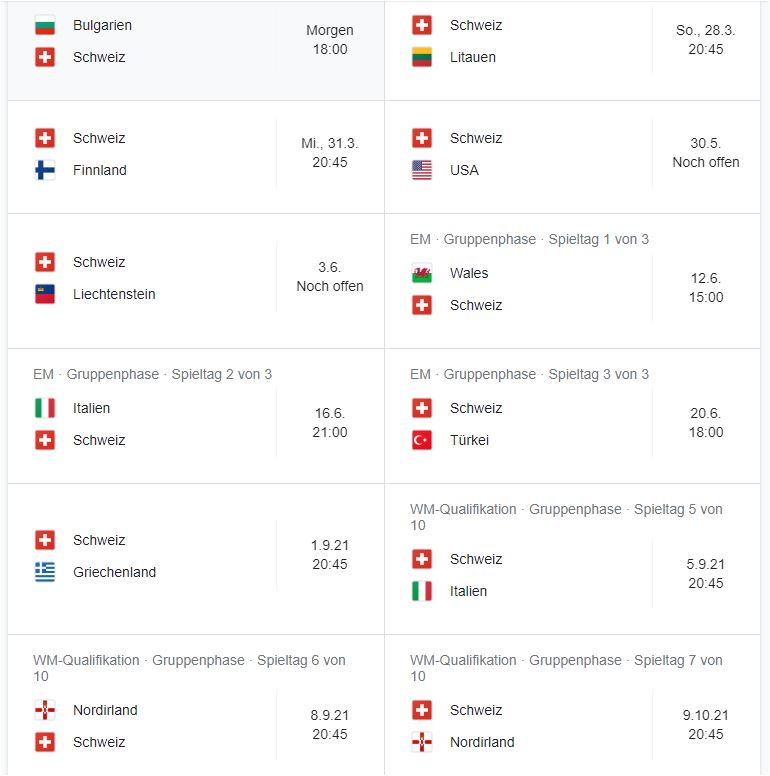This screenshot has height=776, width=770.
Task: Select the Finnland team name
Action: (100, 170)
